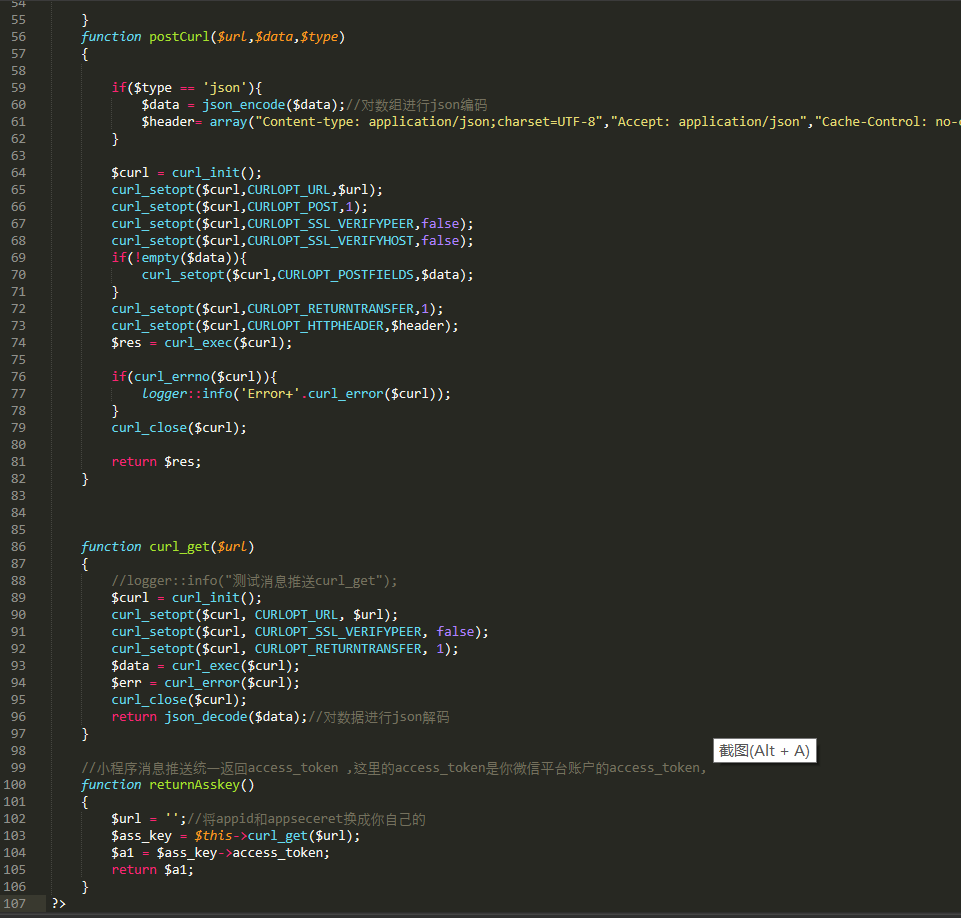Click line number 107 in the gutter
The width and height of the screenshot is (961, 918).
[15, 904]
